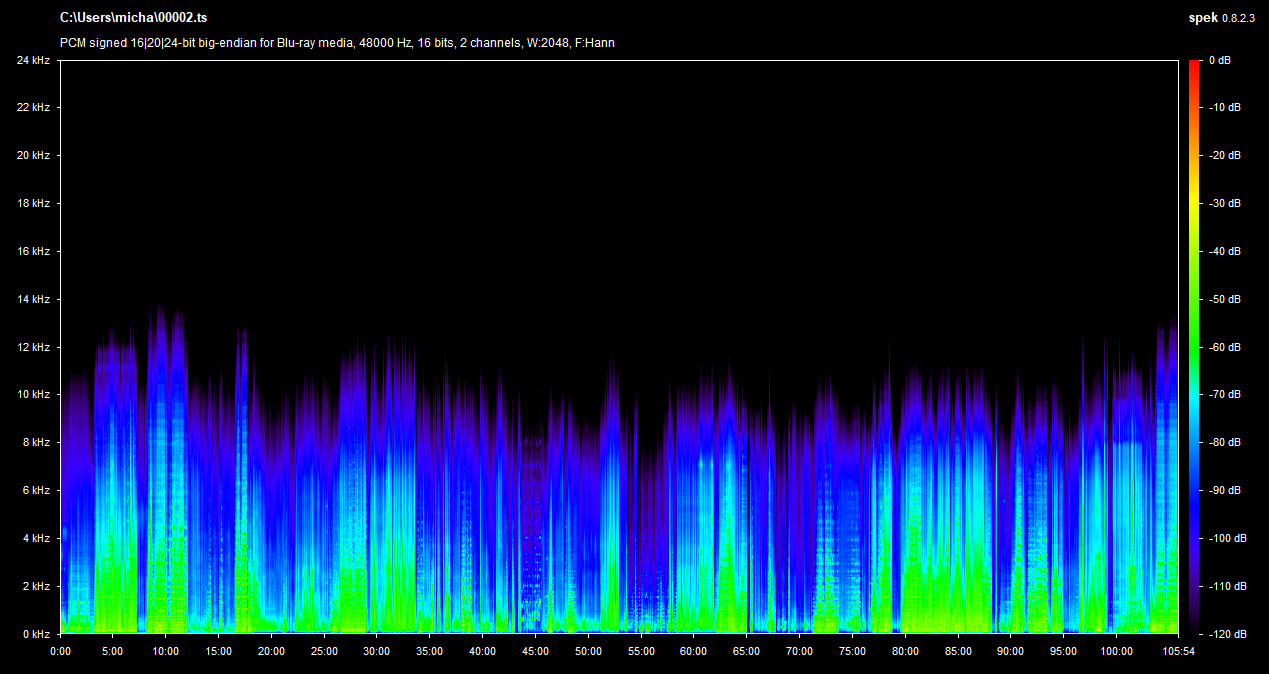
Task: Click the 0:00 time marker
Action: 60,651
